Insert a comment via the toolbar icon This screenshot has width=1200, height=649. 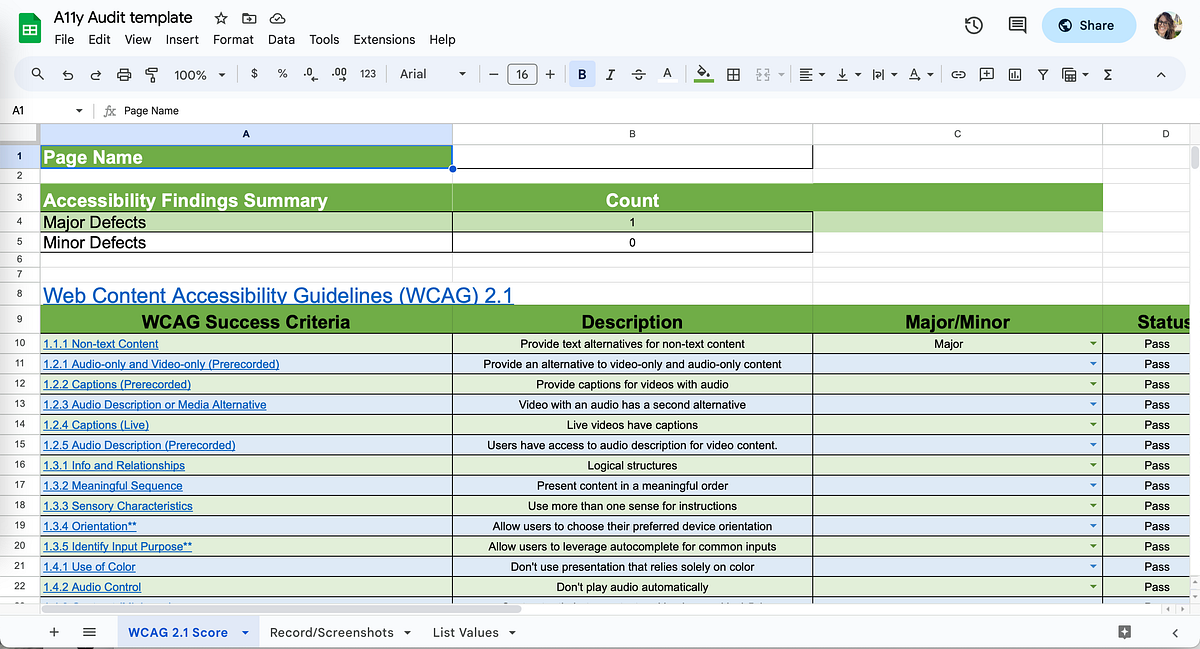pyautogui.click(x=986, y=74)
